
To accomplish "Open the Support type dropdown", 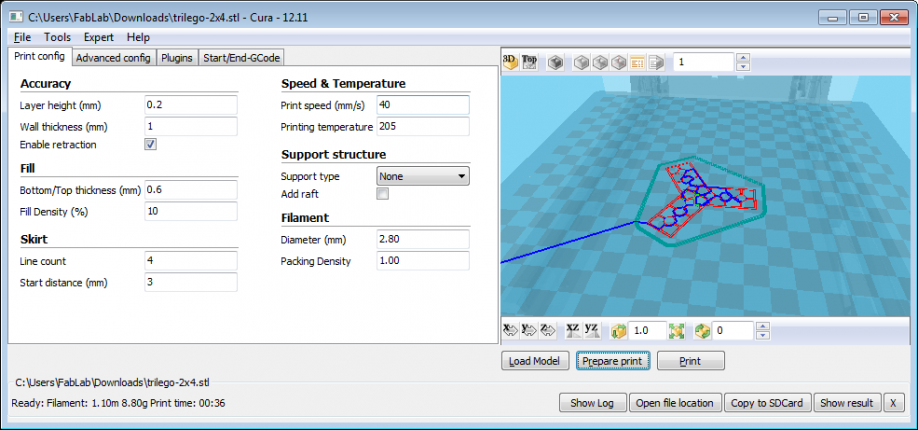I will 423,176.
